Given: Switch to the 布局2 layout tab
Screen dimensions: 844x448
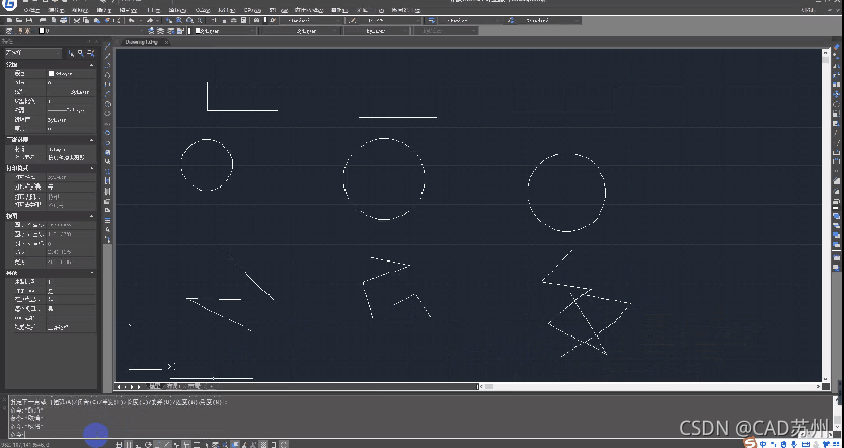Looking at the screenshot, I should [x=194, y=386].
